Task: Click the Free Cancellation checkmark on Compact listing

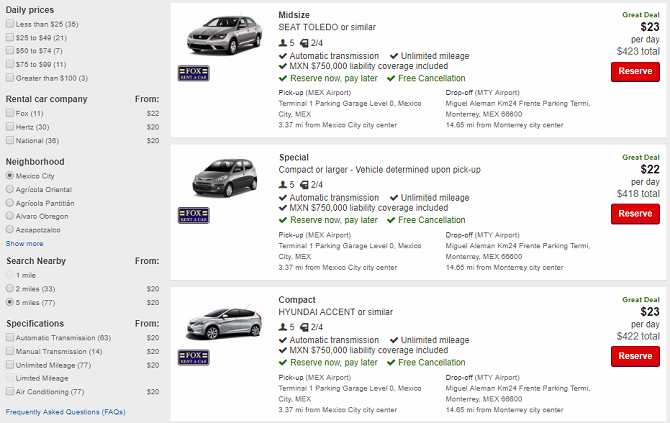Action: [393, 363]
